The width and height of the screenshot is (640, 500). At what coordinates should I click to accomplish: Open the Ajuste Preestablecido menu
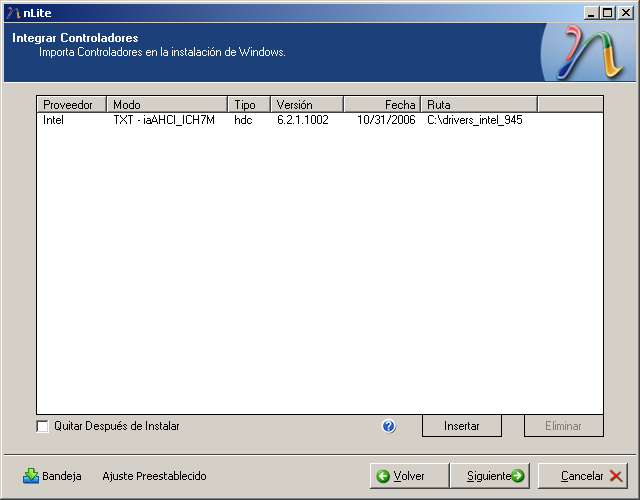pyautogui.click(x=154, y=476)
